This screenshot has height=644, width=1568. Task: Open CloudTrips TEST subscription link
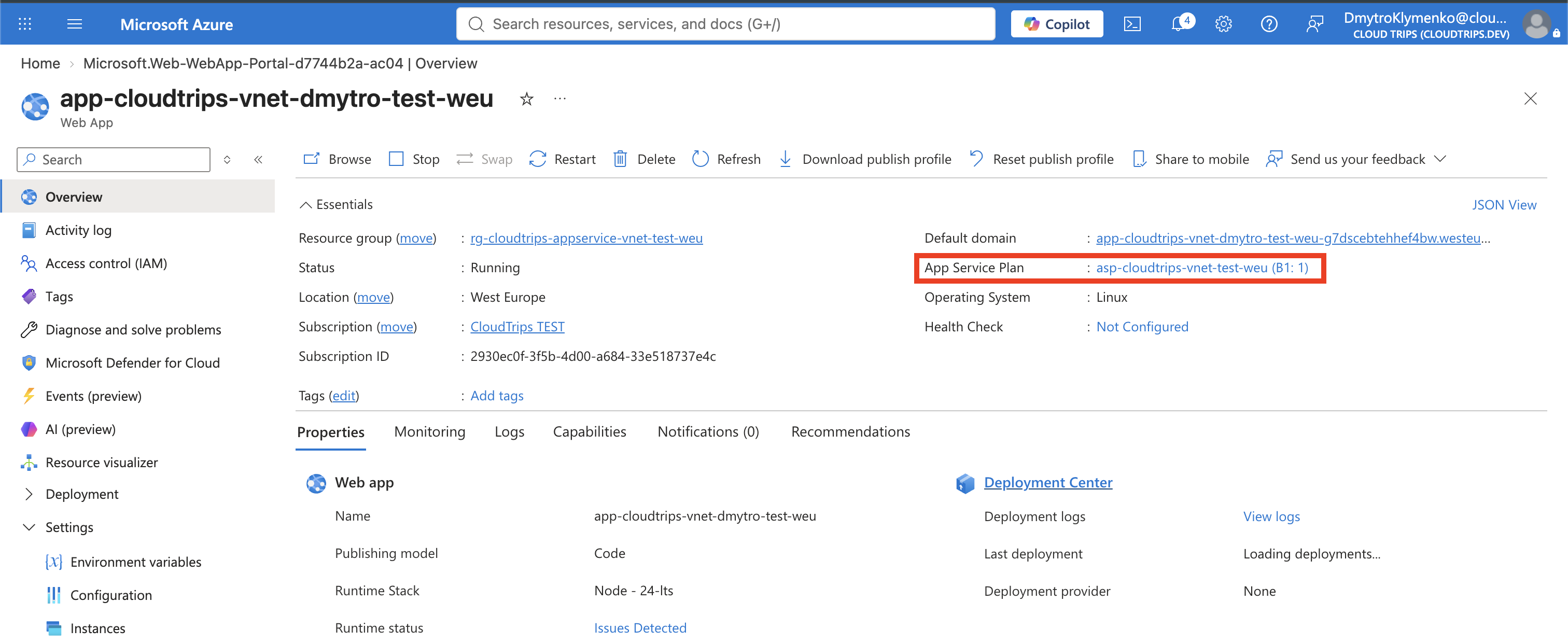tap(517, 327)
